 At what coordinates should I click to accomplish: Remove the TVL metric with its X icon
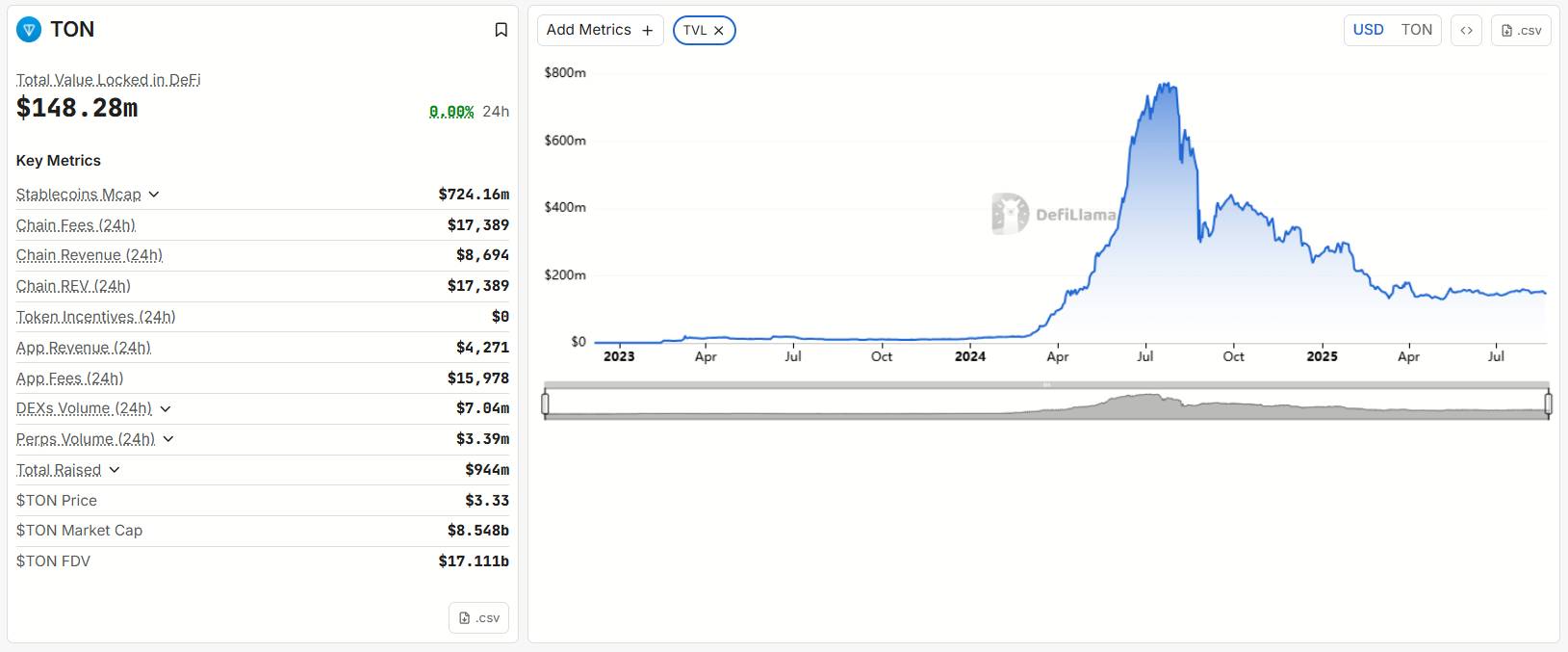(x=719, y=31)
